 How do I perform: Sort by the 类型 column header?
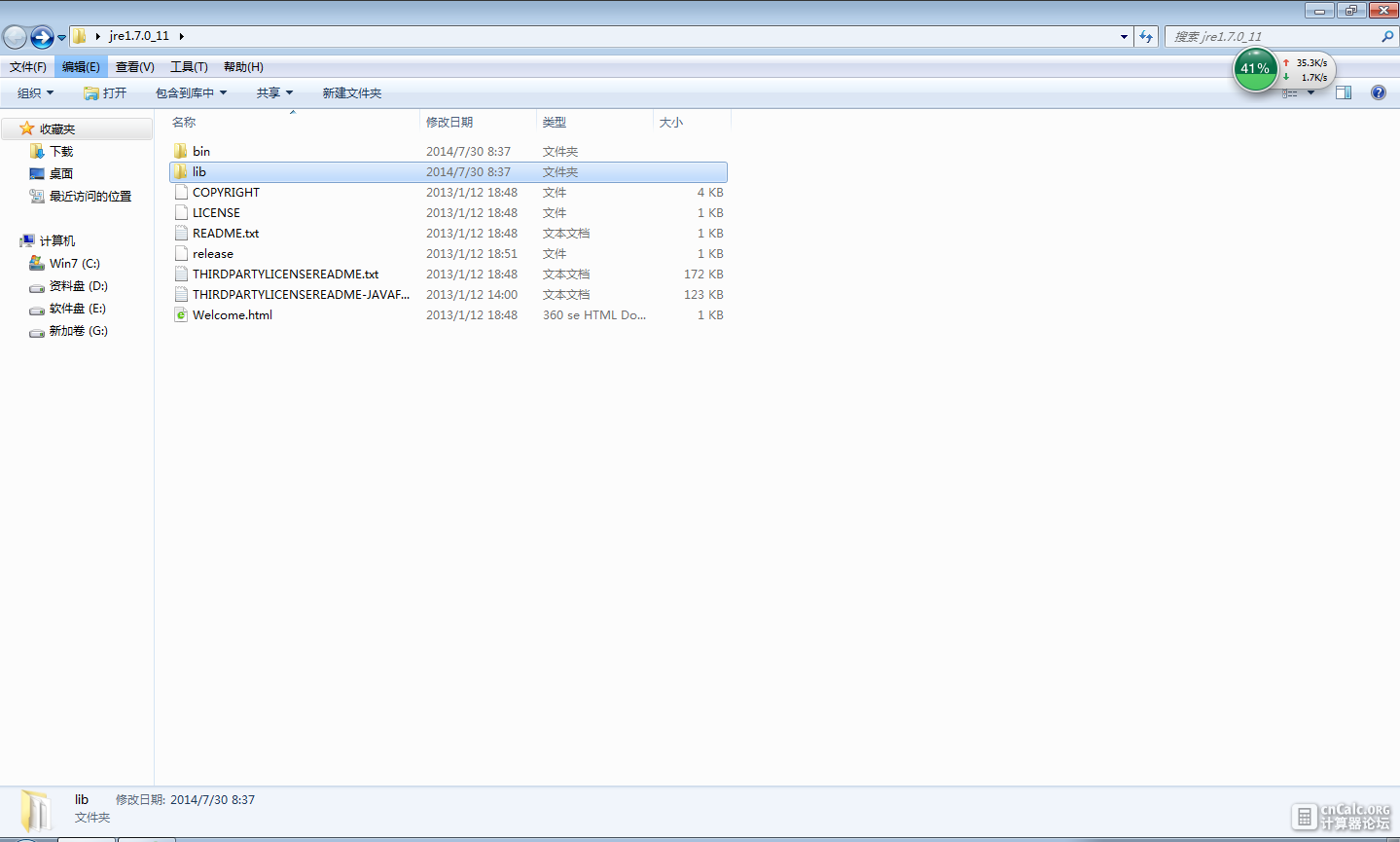[x=594, y=123]
